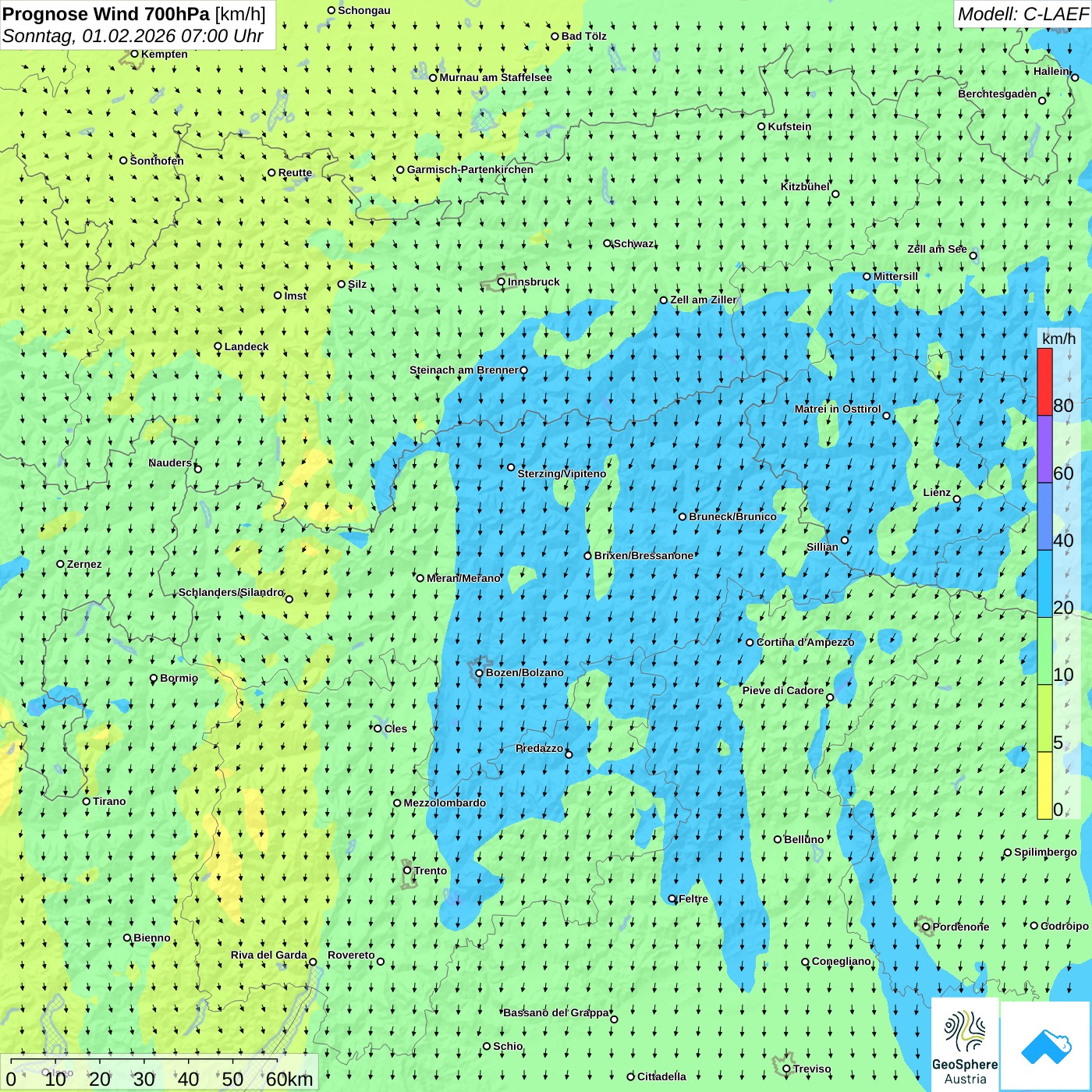Click the 'Kufstein' label
Viewport: 1092px width, 1092px height.
[x=789, y=126]
